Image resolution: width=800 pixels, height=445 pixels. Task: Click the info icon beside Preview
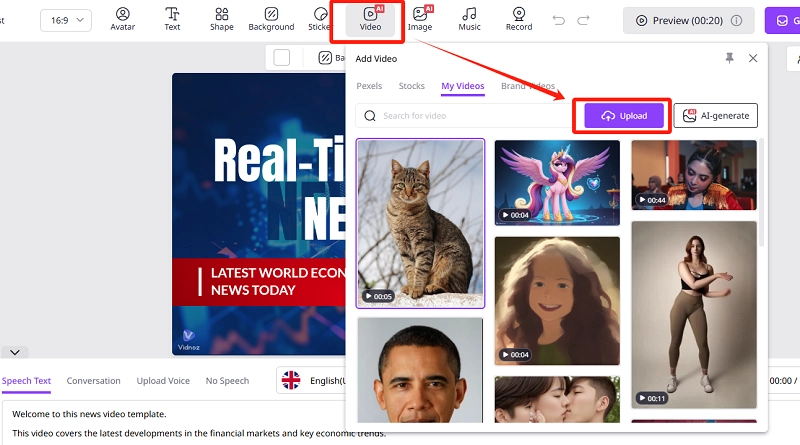pos(736,20)
